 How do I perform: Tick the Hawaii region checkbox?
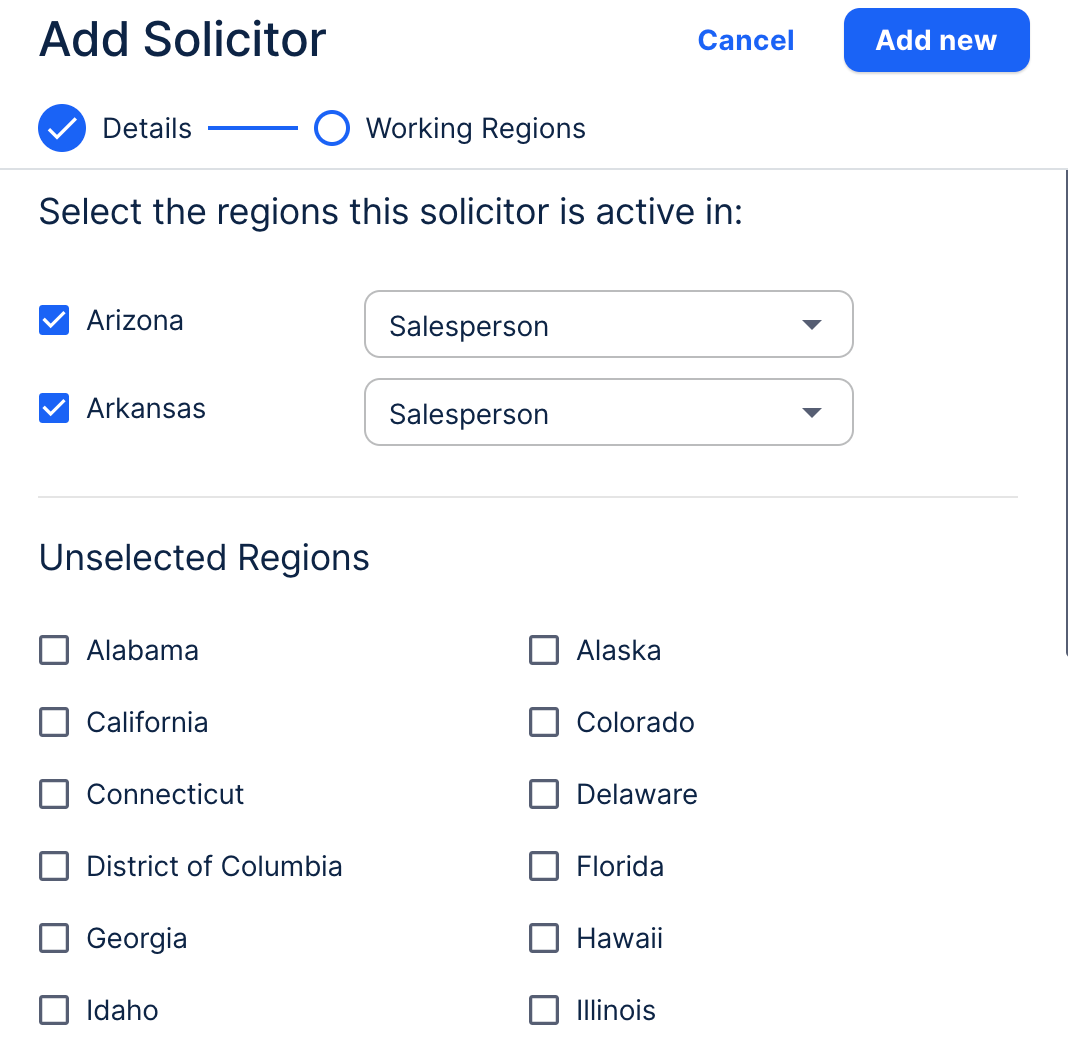[x=544, y=938]
